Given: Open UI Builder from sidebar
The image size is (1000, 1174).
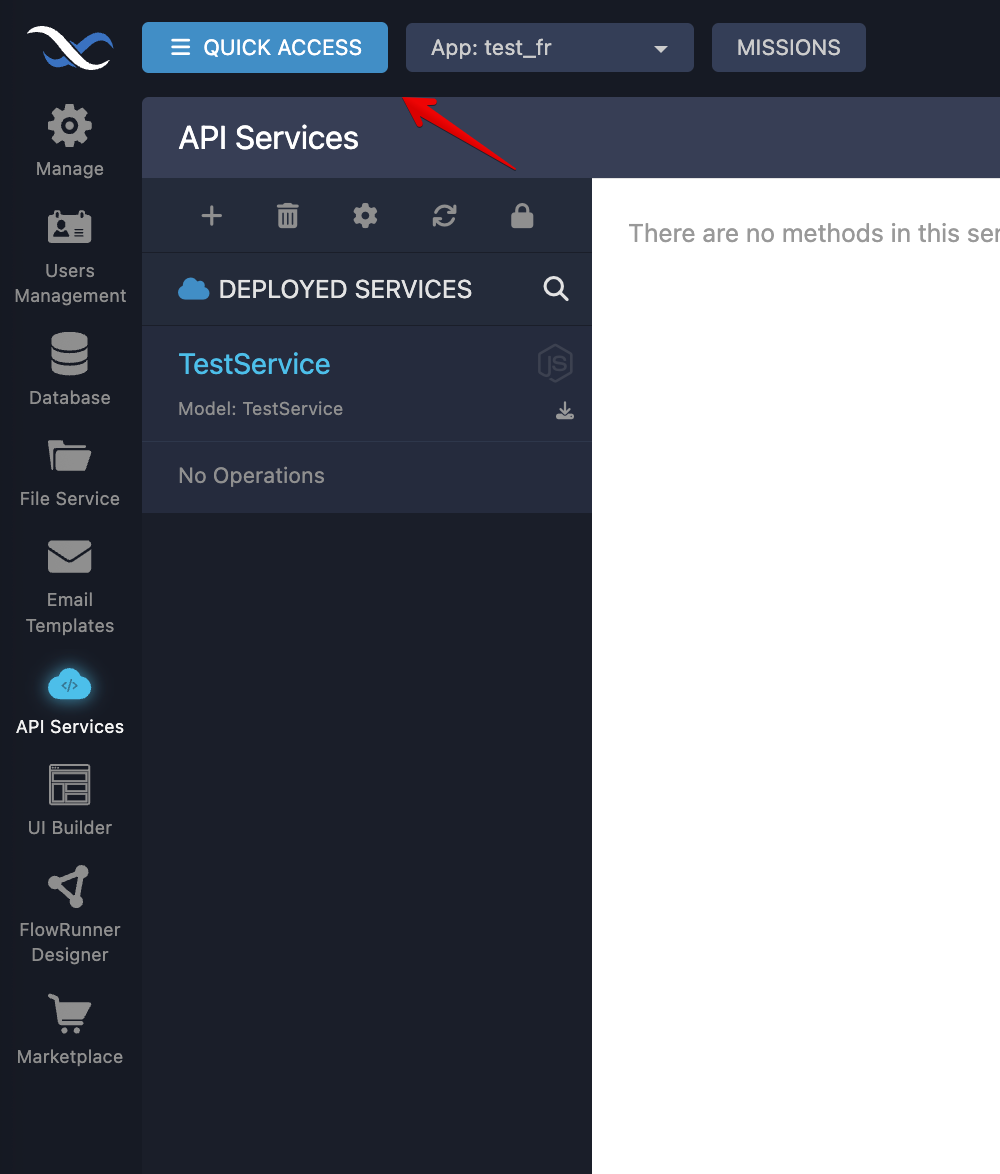Looking at the screenshot, I should (x=70, y=800).
